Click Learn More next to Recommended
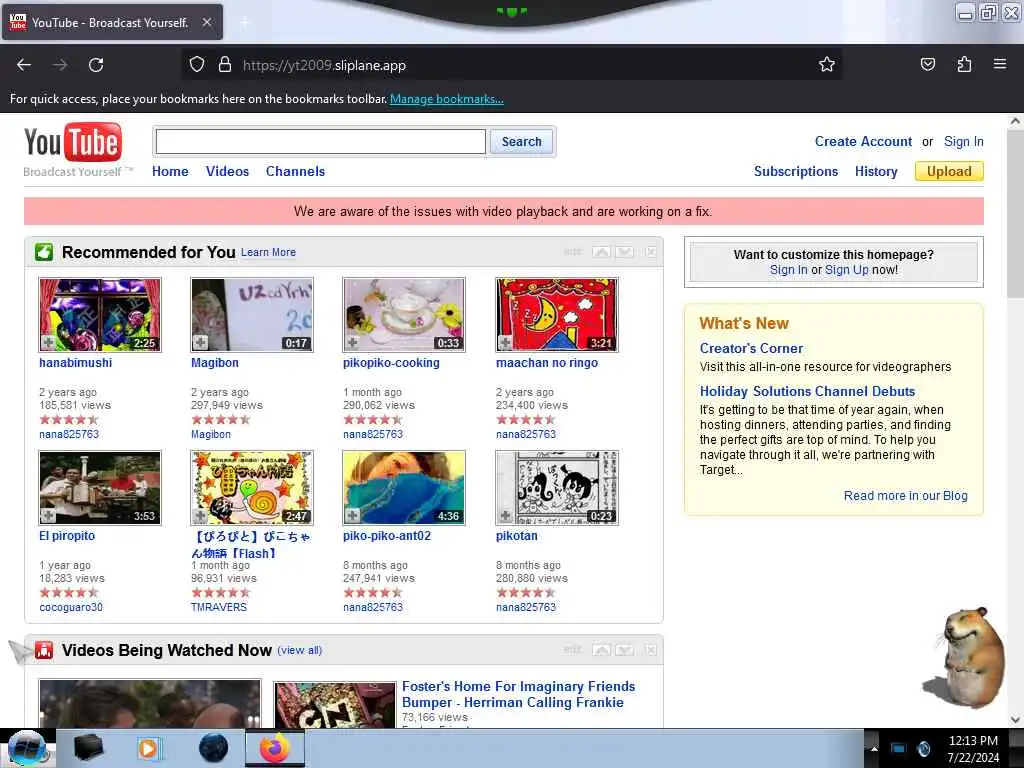Image resolution: width=1024 pixels, height=768 pixels. click(x=268, y=252)
